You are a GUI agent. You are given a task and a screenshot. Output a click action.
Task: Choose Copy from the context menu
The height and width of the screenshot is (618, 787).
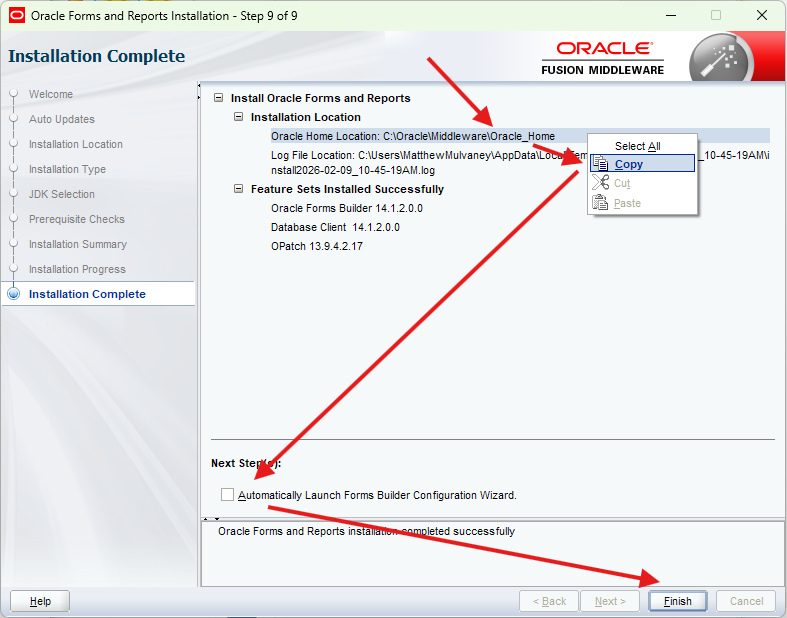(x=642, y=163)
